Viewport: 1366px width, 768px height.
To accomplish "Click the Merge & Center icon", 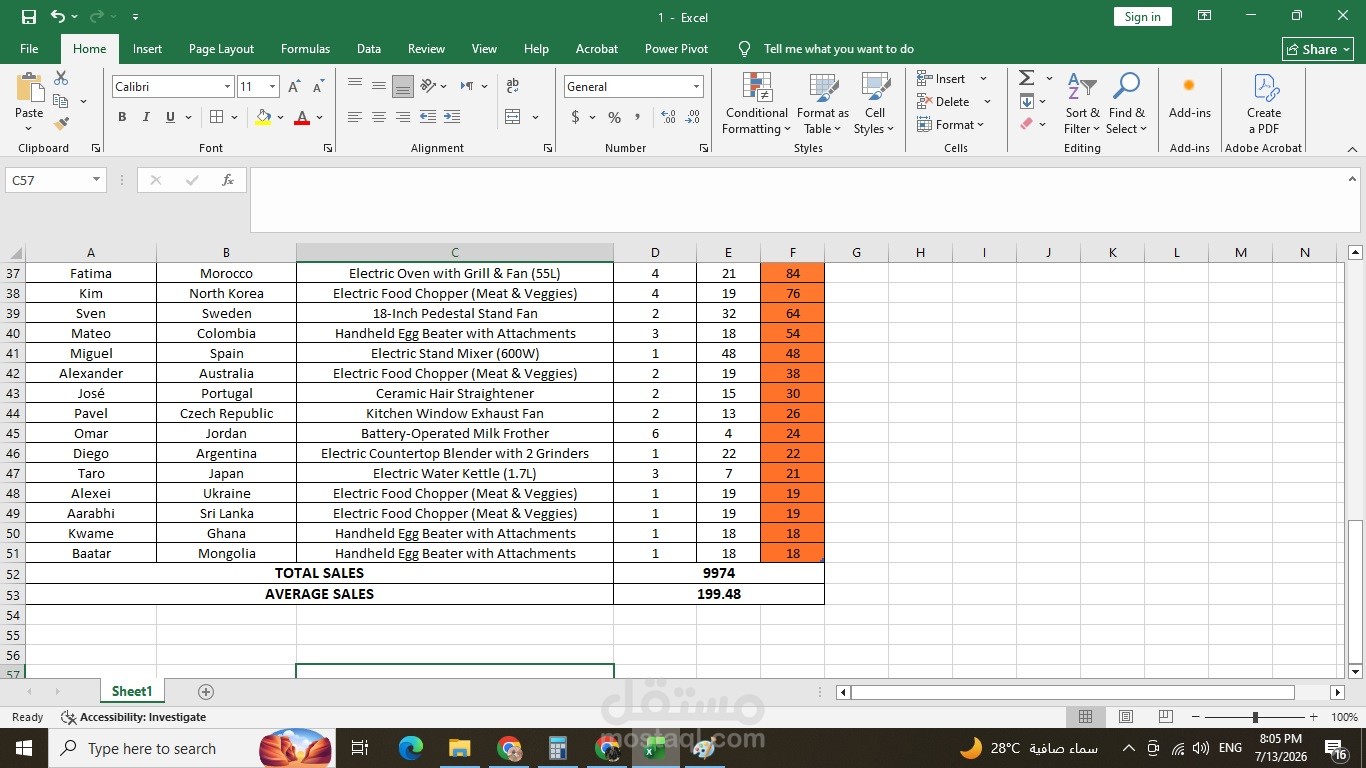I will point(513,117).
